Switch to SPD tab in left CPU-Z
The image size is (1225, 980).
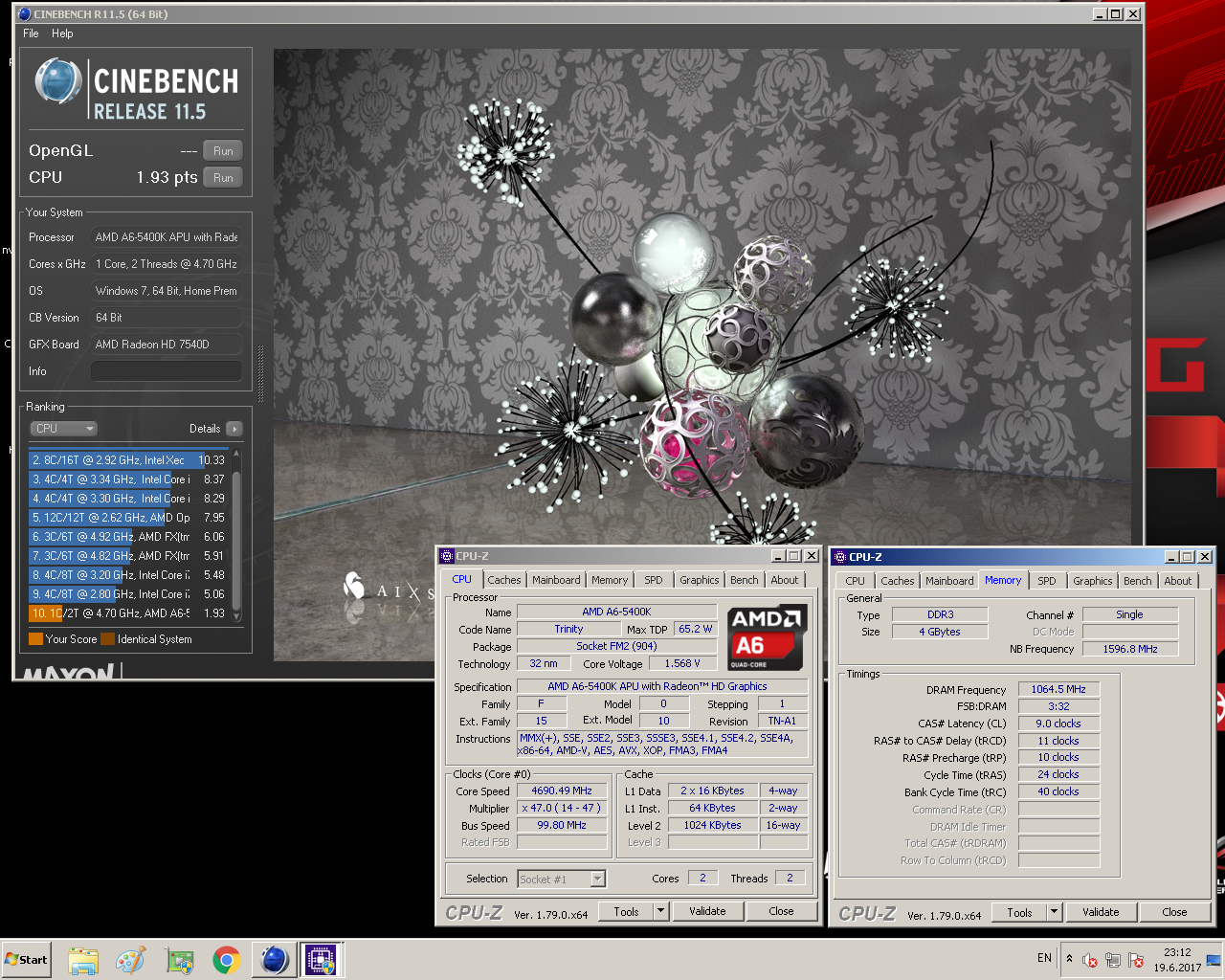[653, 580]
